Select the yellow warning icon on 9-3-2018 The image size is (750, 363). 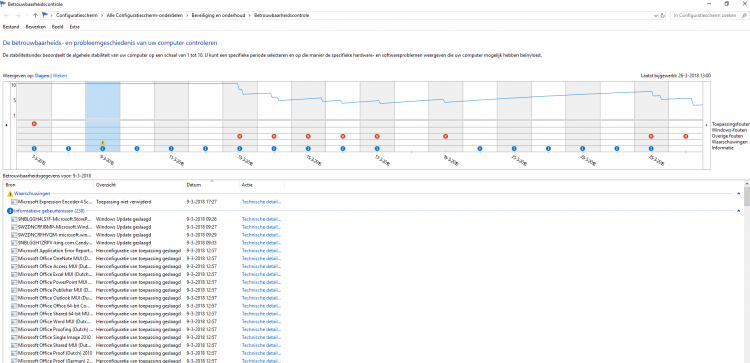click(x=102, y=143)
